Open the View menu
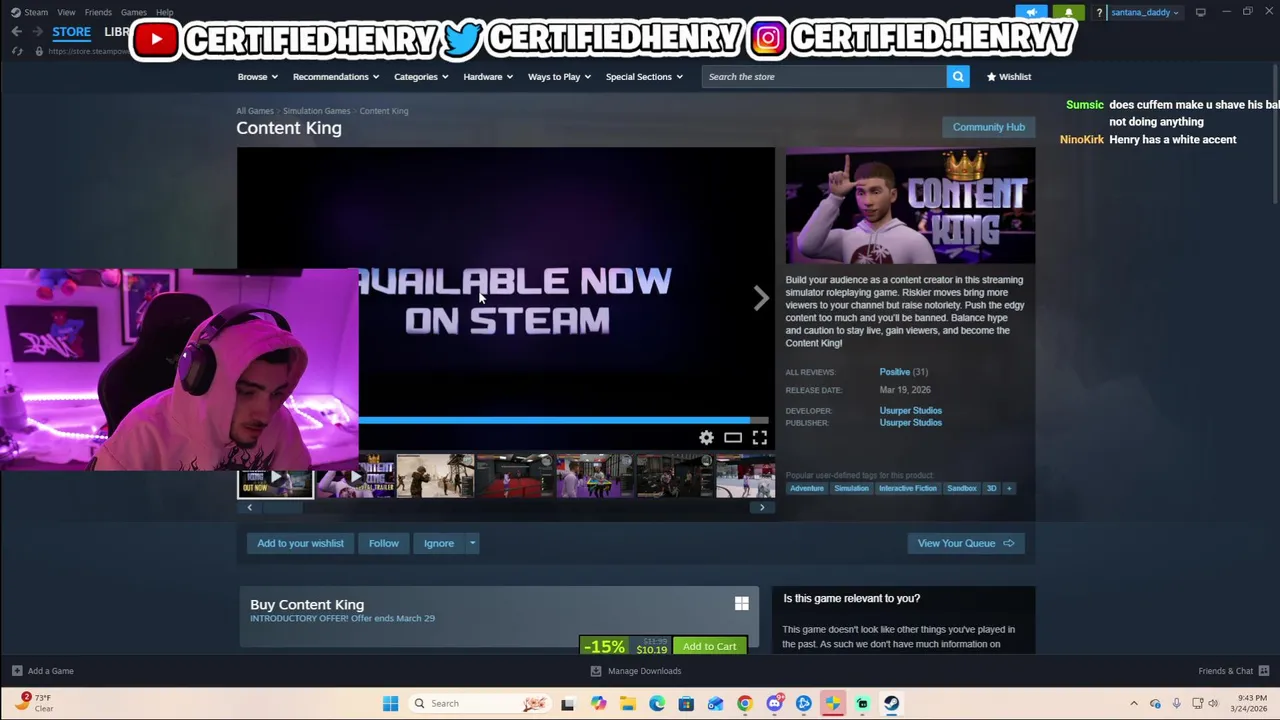1280x720 pixels. pyautogui.click(x=66, y=12)
